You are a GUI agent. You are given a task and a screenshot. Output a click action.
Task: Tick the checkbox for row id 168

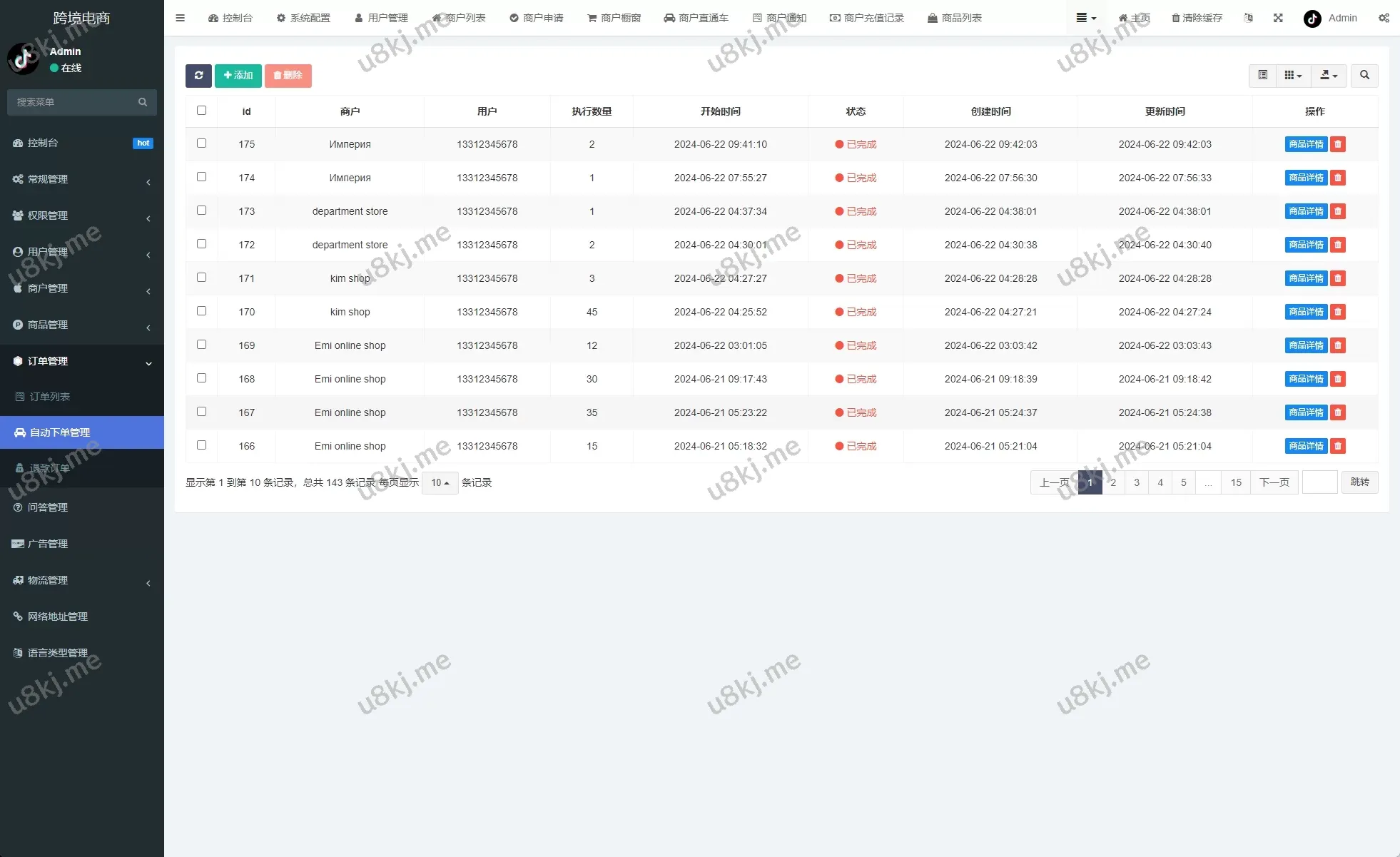coord(202,378)
